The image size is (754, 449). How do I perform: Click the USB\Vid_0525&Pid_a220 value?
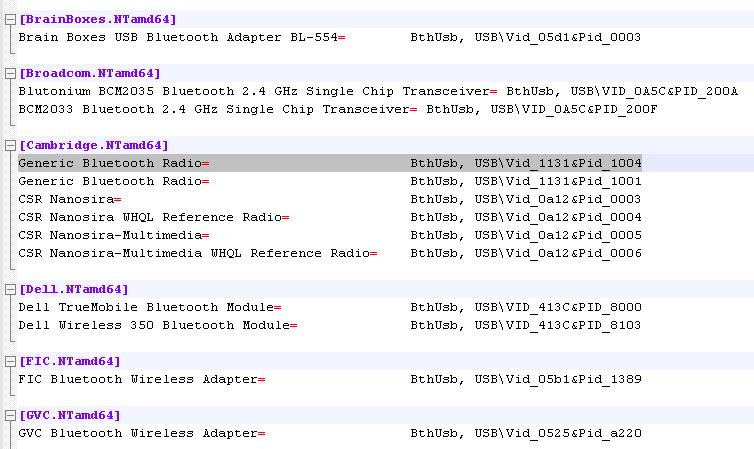click(558, 433)
